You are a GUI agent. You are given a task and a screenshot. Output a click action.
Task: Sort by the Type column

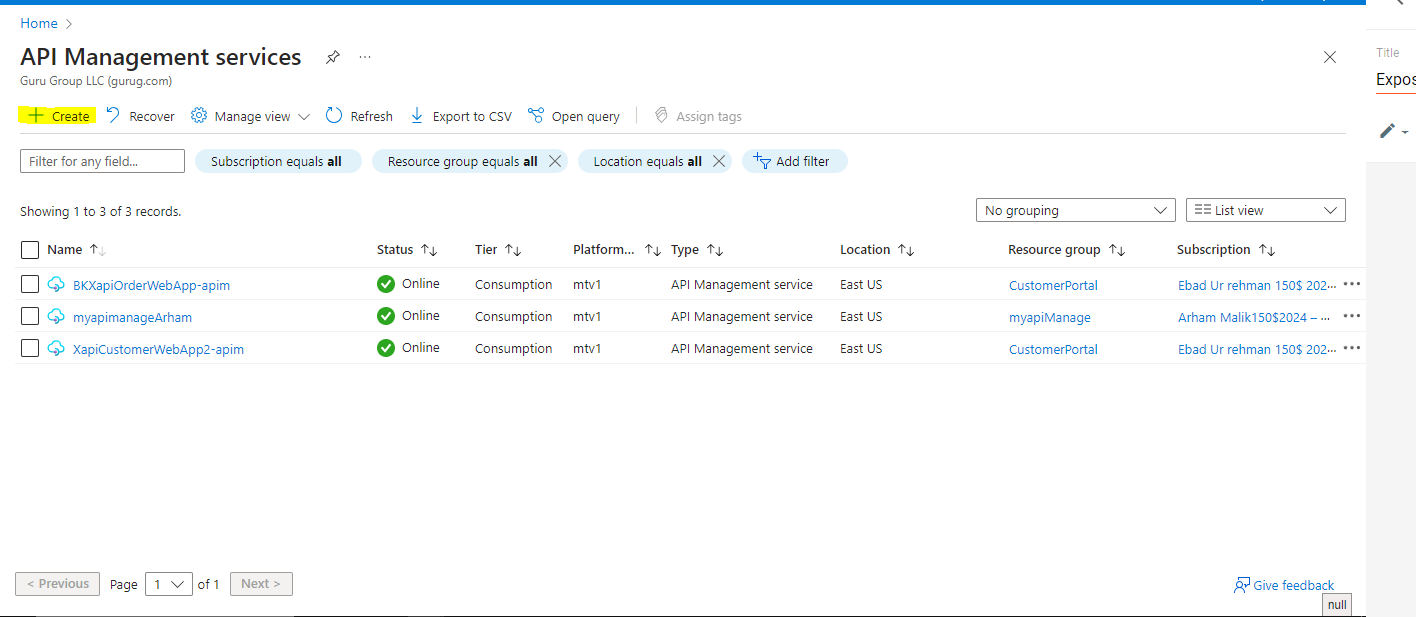point(697,250)
